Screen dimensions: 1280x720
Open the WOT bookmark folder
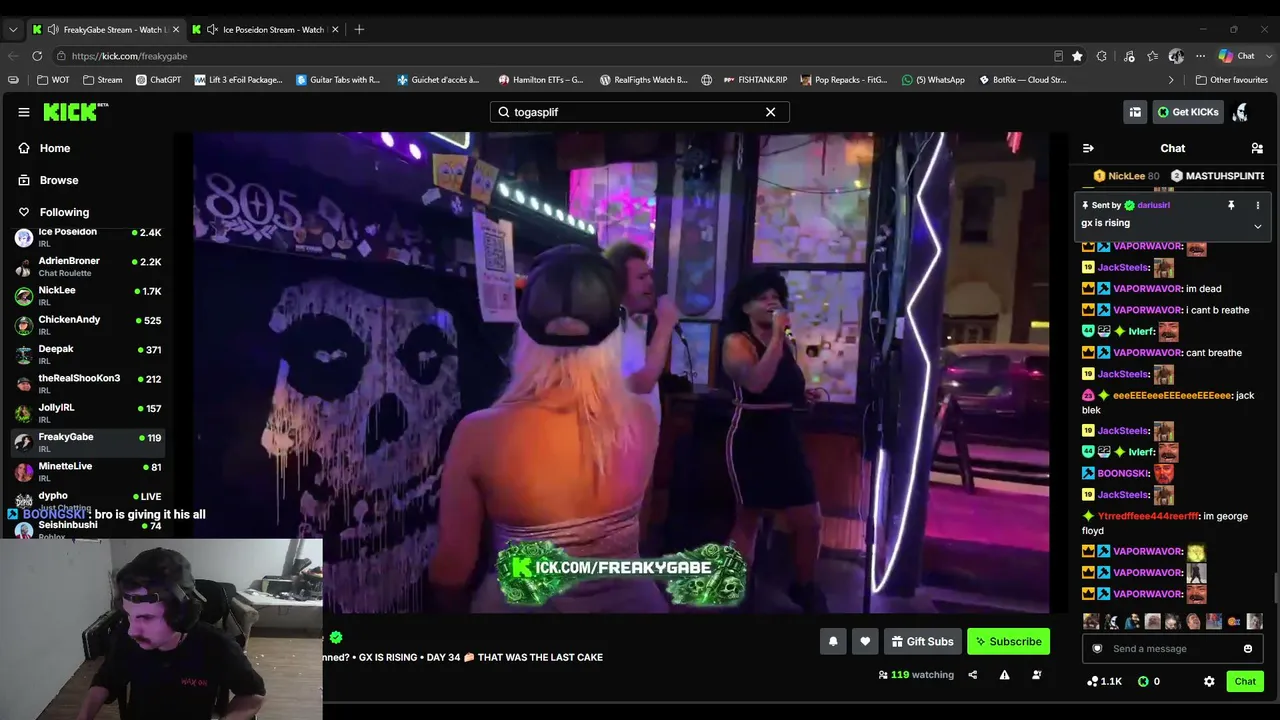pyautogui.click(x=54, y=80)
